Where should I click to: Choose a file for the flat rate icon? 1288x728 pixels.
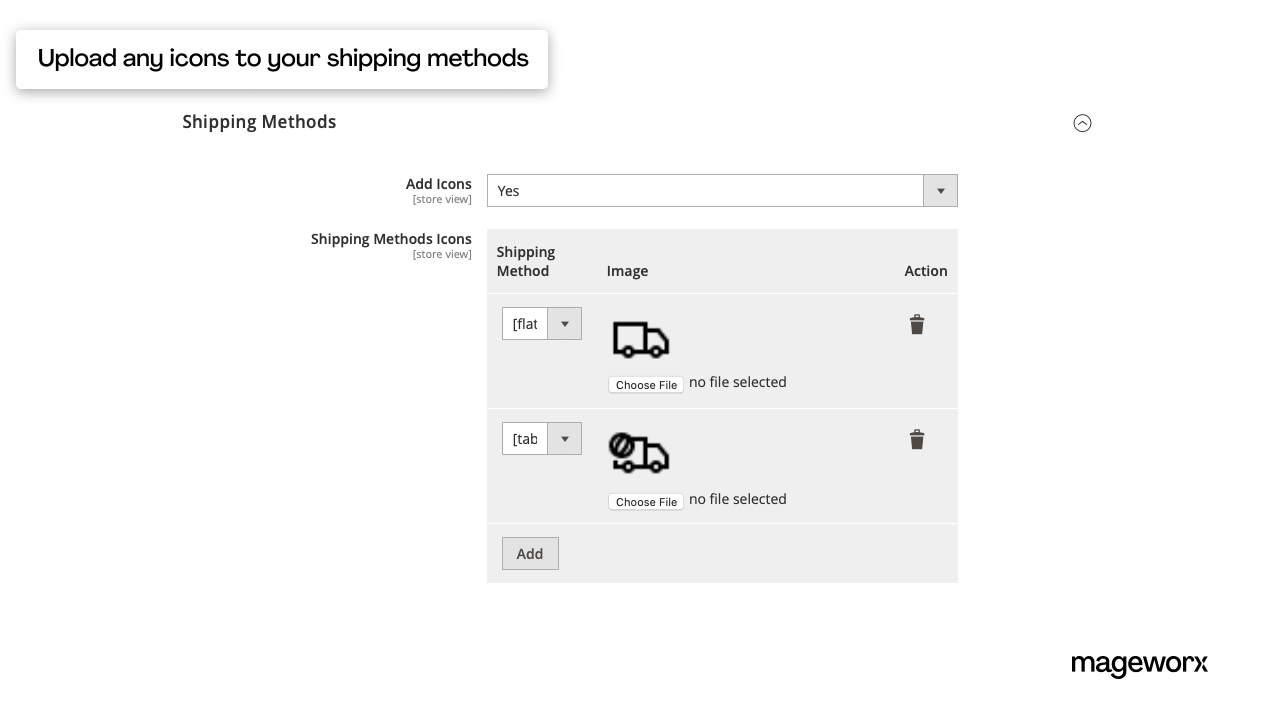coord(645,384)
